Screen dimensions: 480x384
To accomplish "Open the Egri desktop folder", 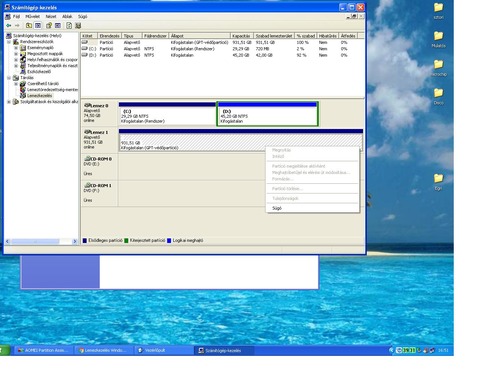I will [x=438, y=182].
